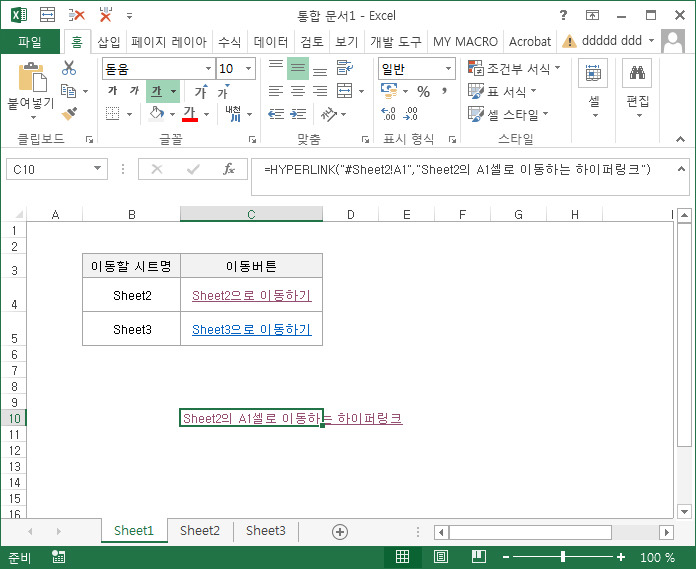This screenshot has height=569, width=696.
Task: Increase font size icon
Action: tap(201, 91)
